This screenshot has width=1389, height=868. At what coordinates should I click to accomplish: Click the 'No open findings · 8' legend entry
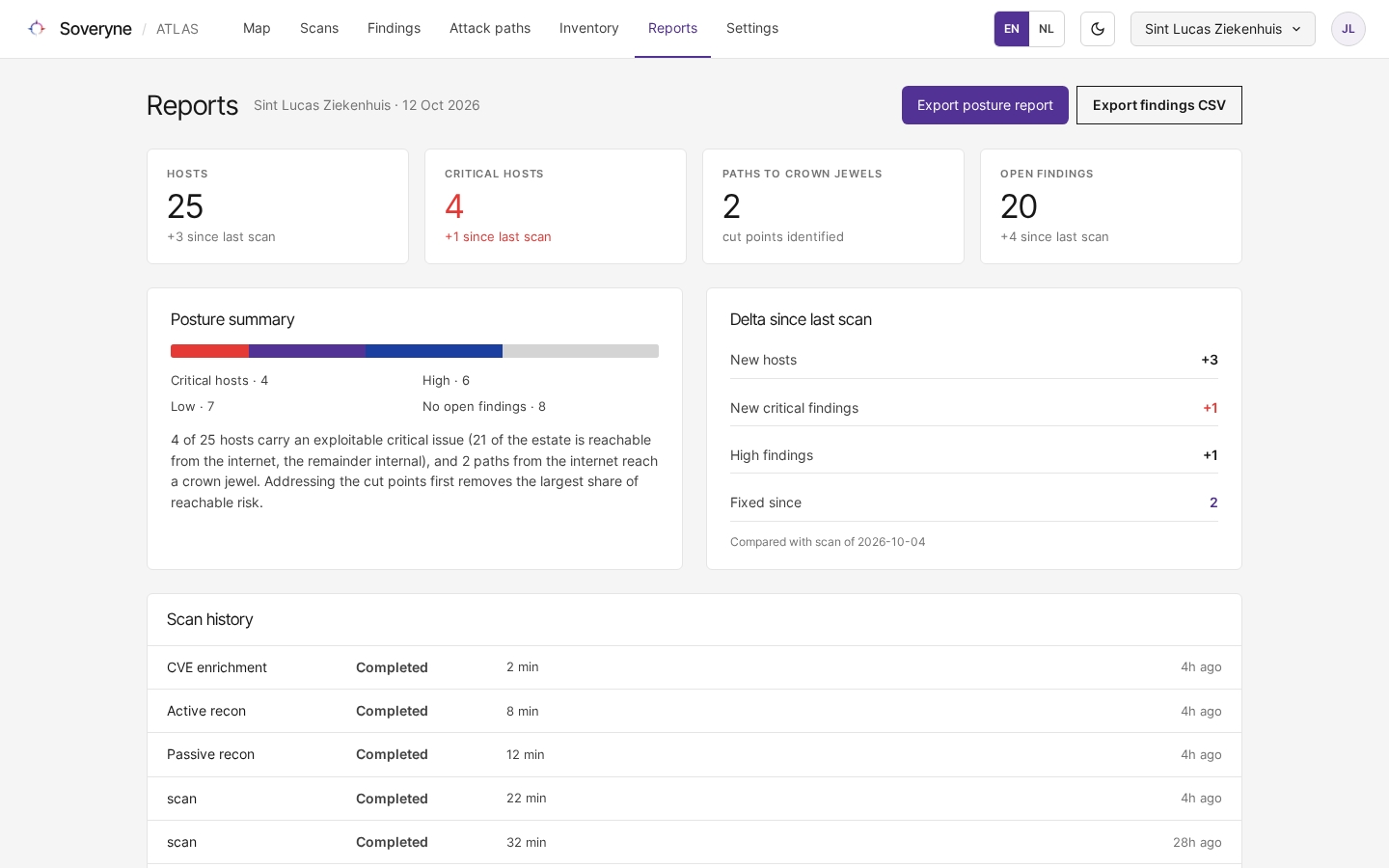tap(484, 407)
